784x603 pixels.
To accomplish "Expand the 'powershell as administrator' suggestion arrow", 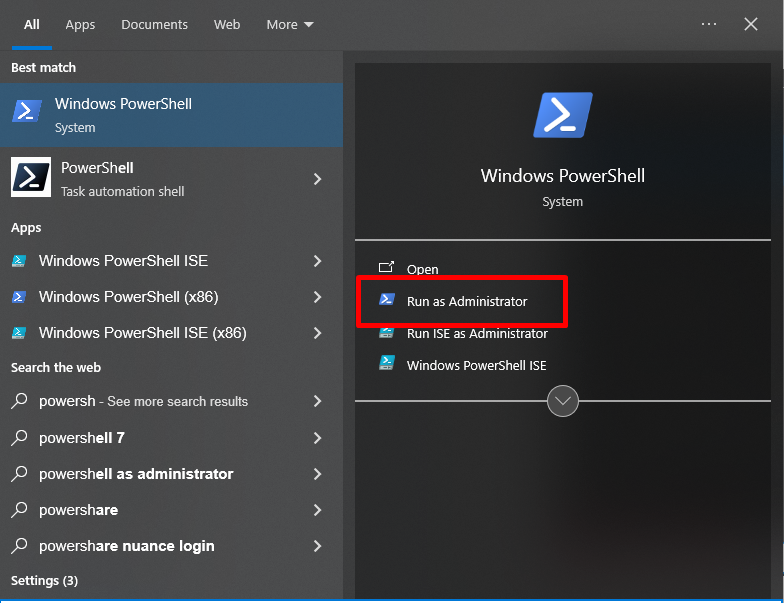I will point(317,474).
